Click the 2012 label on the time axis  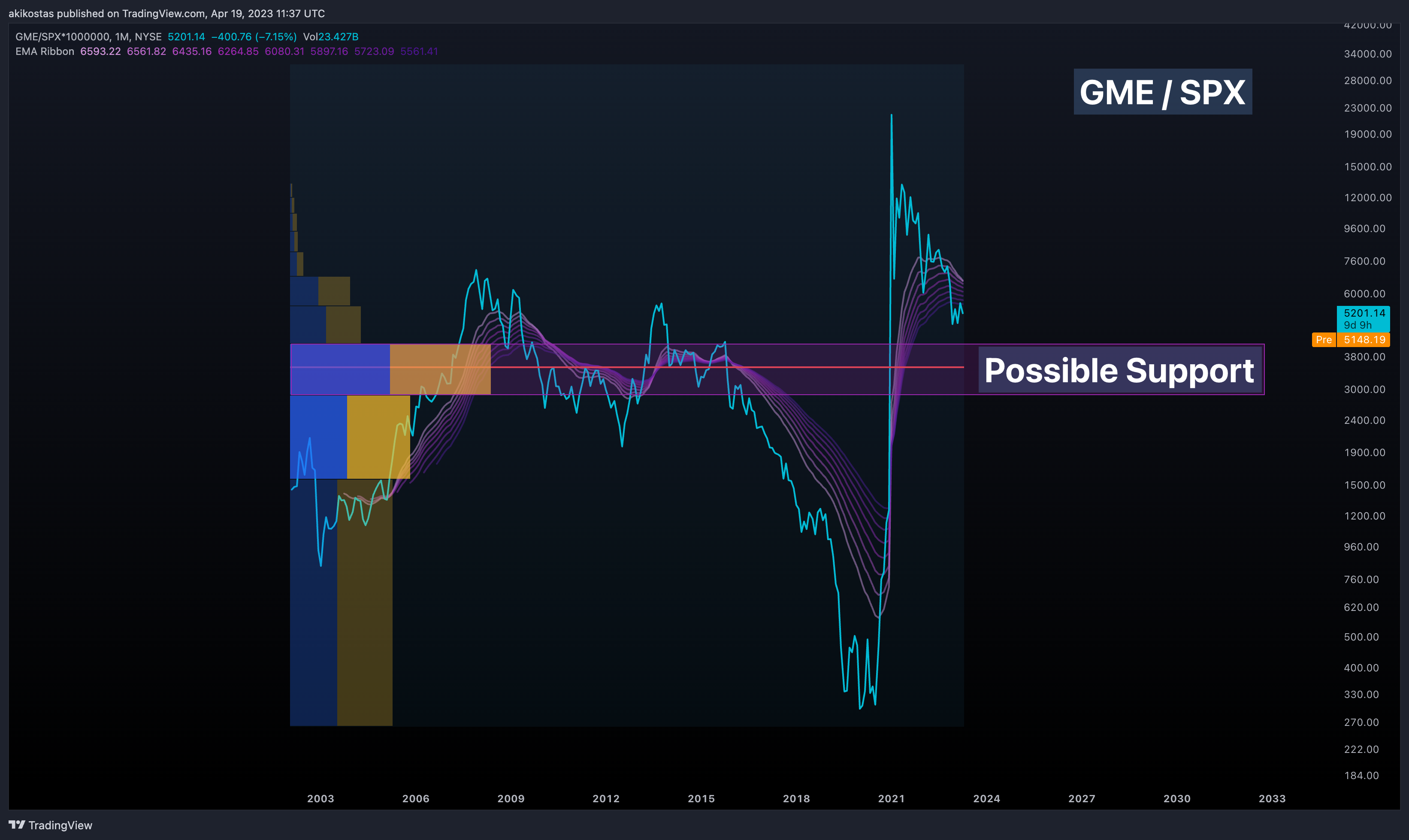tap(606, 799)
